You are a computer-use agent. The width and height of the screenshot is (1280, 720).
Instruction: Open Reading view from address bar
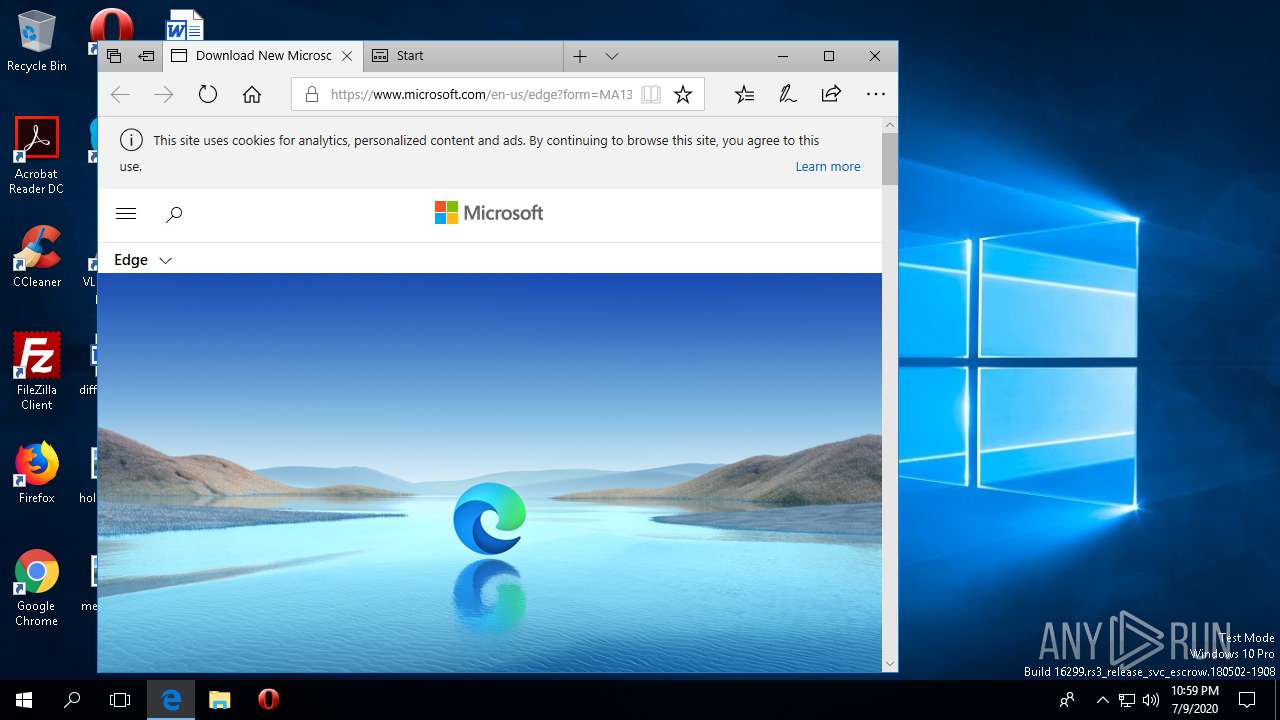point(651,95)
